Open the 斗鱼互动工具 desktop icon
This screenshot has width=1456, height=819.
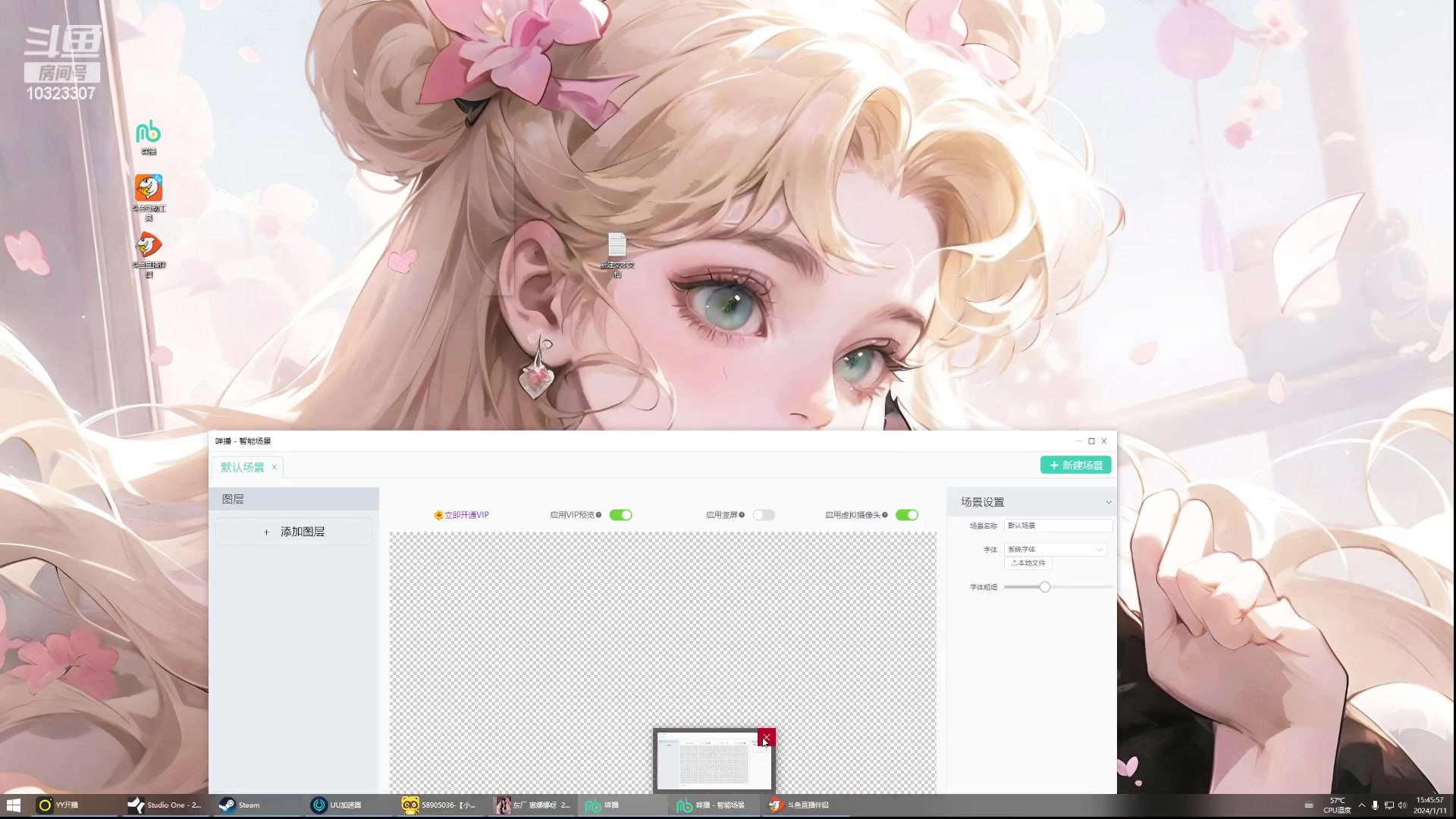click(x=149, y=196)
